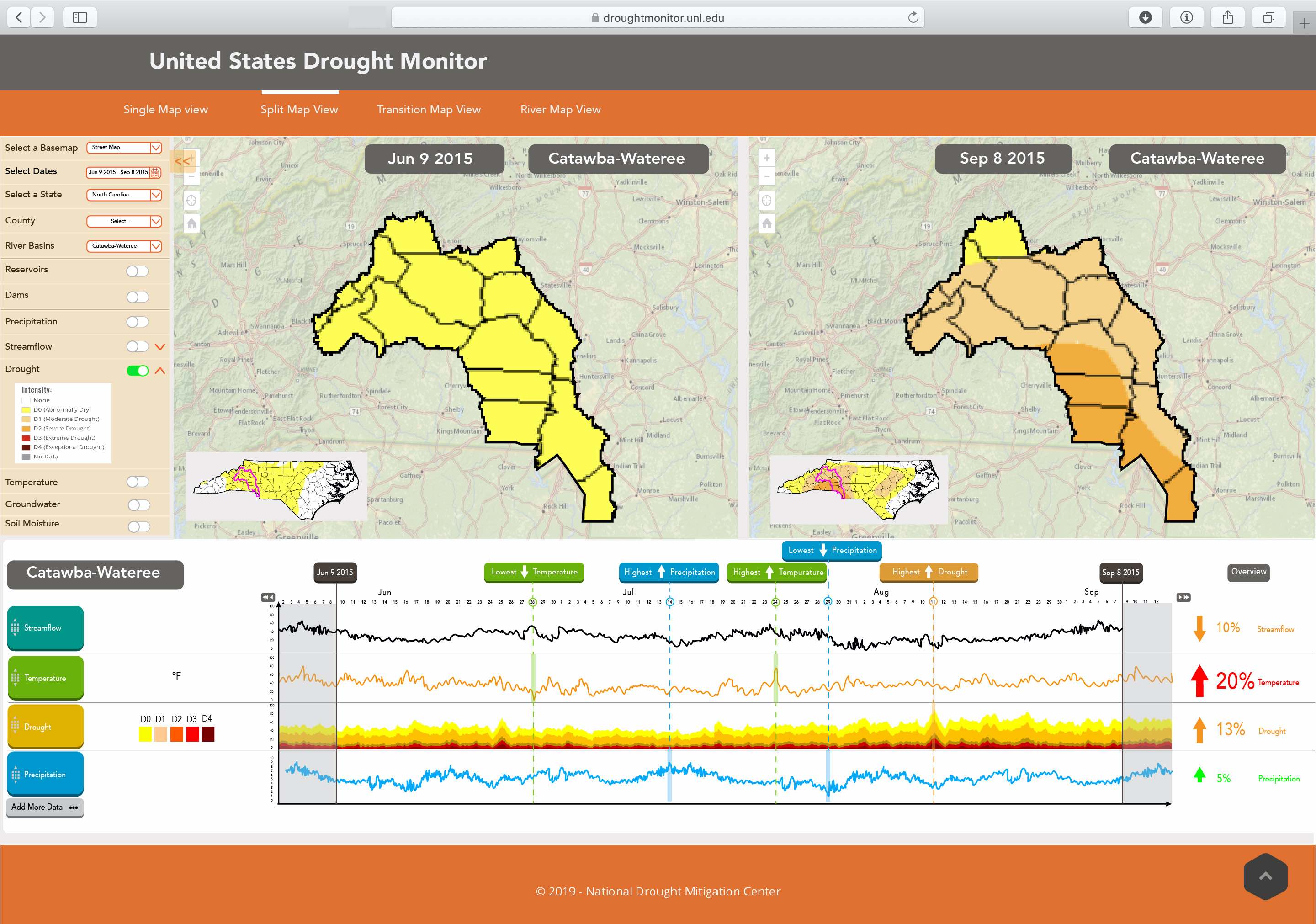
Task: Click the Highest Temperature event label
Action: pos(777,572)
